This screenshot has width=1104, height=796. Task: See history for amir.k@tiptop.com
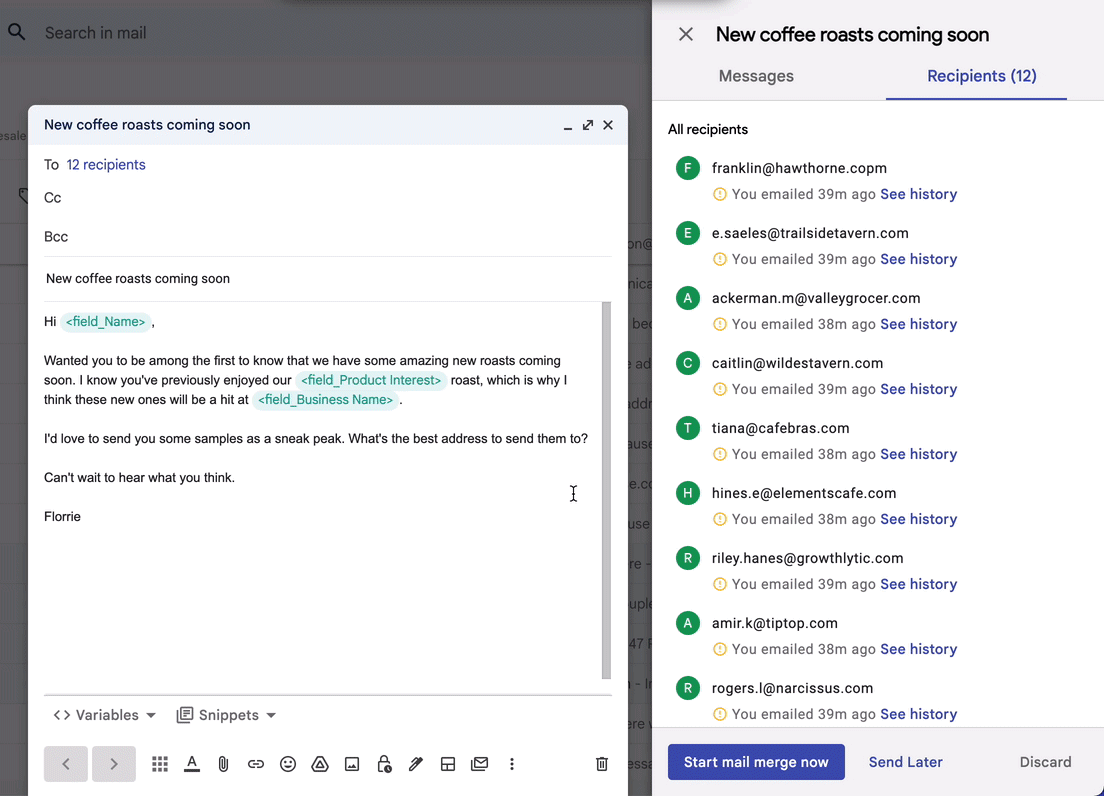(919, 649)
